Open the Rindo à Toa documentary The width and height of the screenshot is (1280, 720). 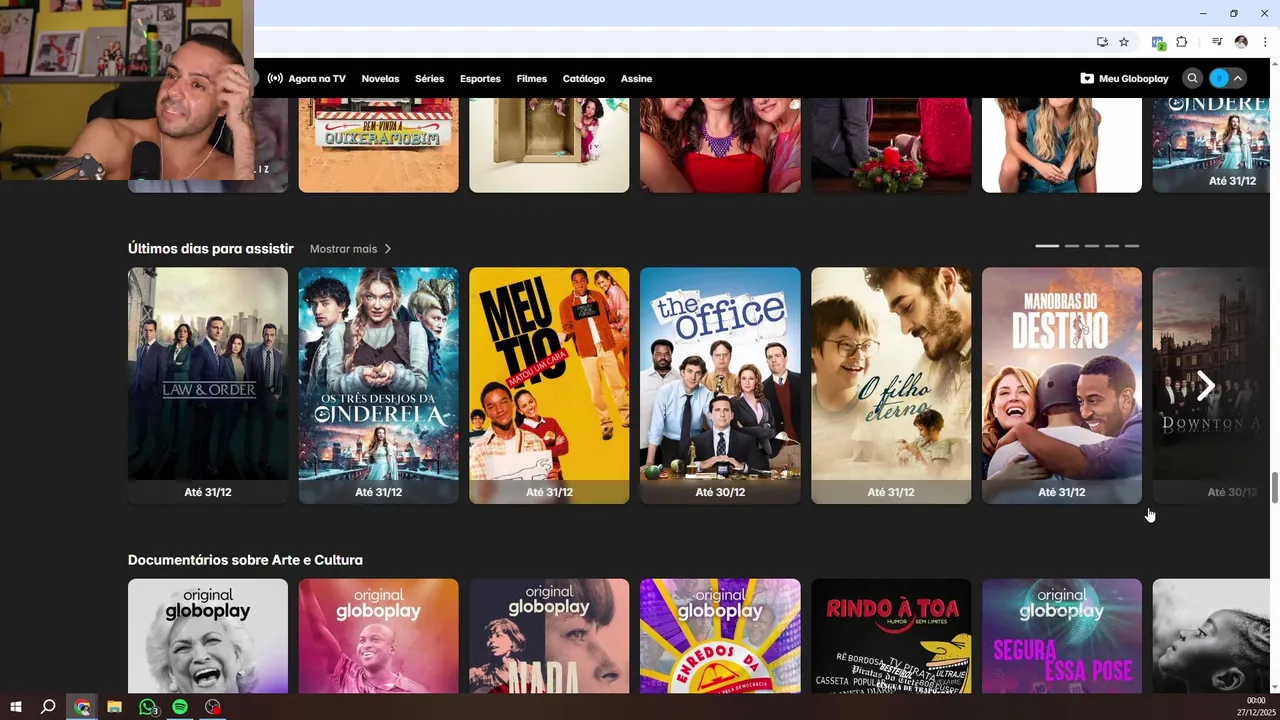click(891, 636)
